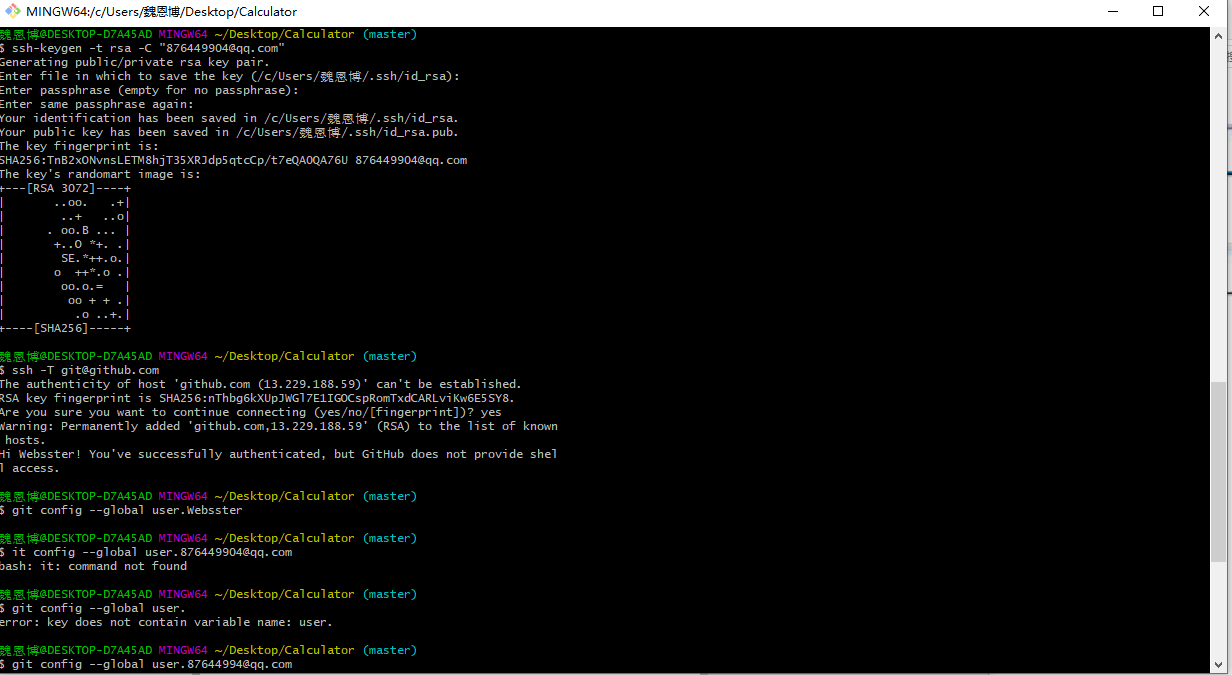This screenshot has width=1232, height=675.
Task: Click the 'RSA key fingerprint is SHA256' line
Action: pyautogui.click(x=258, y=398)
